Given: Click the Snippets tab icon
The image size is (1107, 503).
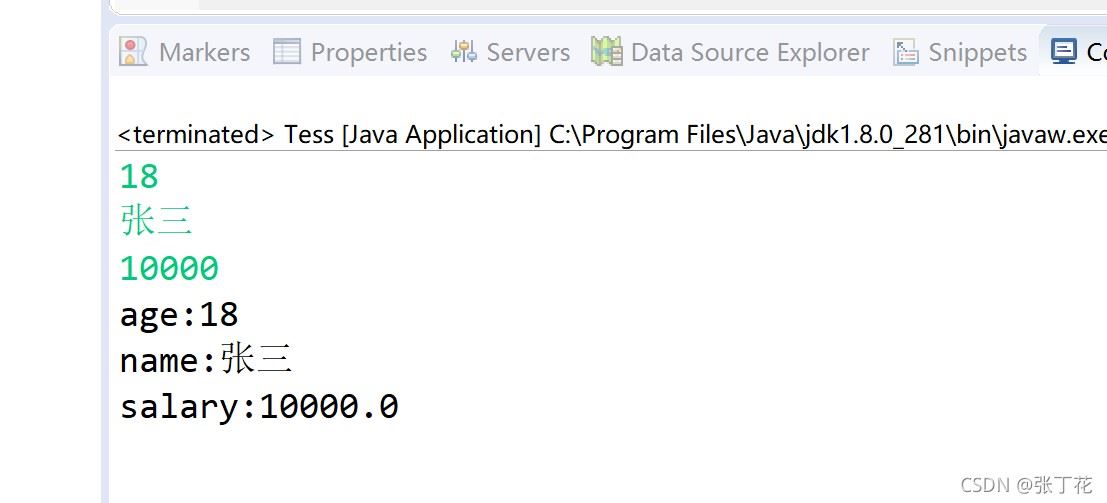Looking at the screenshot, I should (x=906, y=52).
